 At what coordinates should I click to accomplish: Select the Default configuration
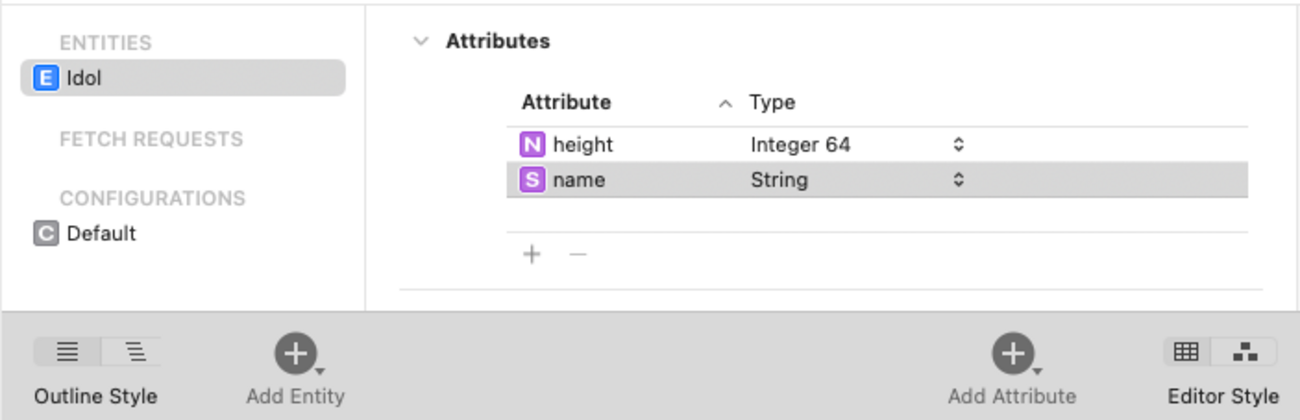point(101,233)
